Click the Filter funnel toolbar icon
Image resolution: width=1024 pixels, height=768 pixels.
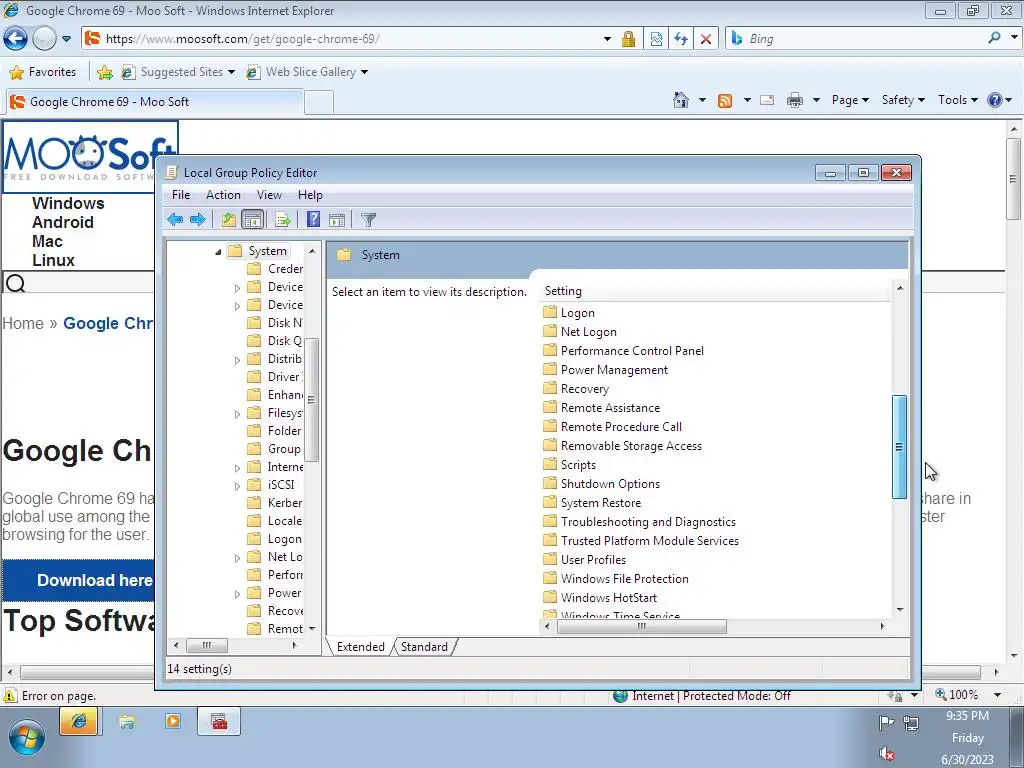368,220
